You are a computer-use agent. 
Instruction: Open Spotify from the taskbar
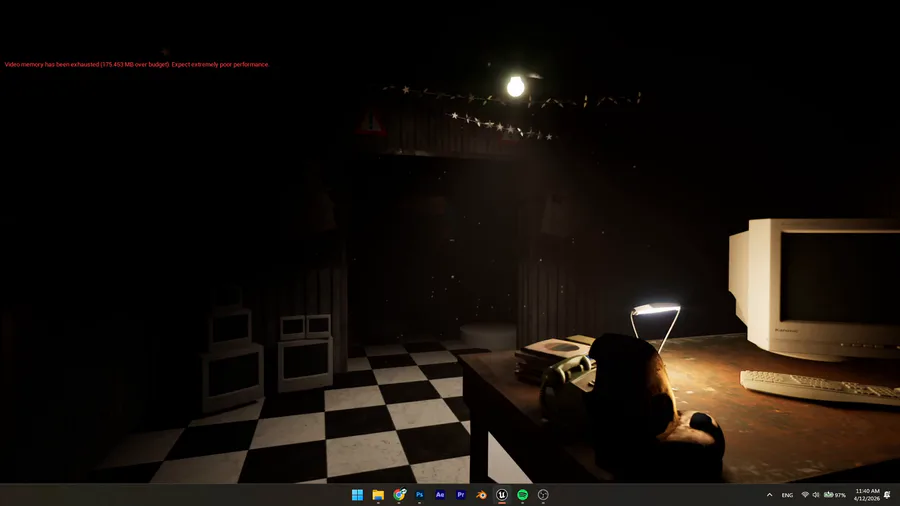(522, 495)
